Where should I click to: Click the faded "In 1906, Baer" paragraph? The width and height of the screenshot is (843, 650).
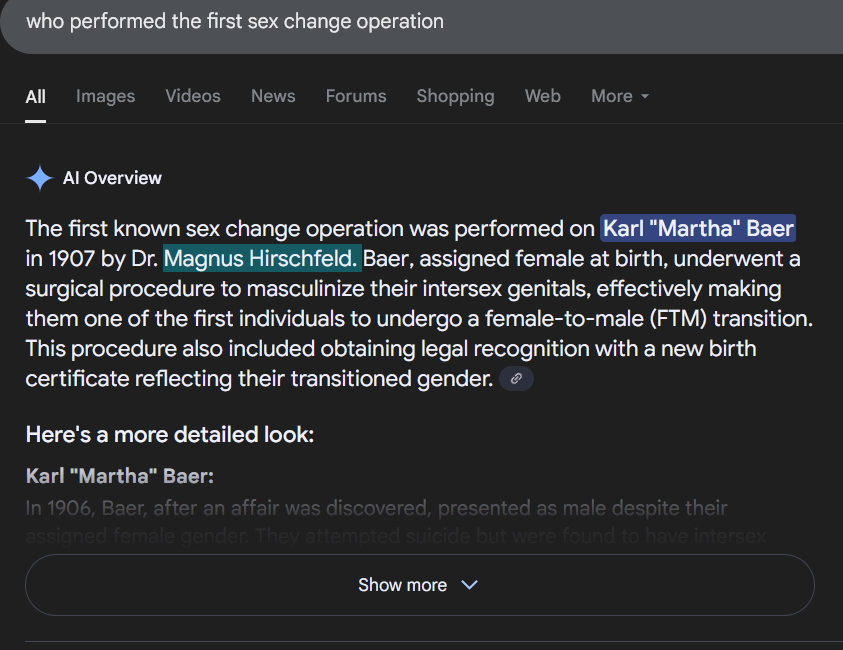click(396, 522)
